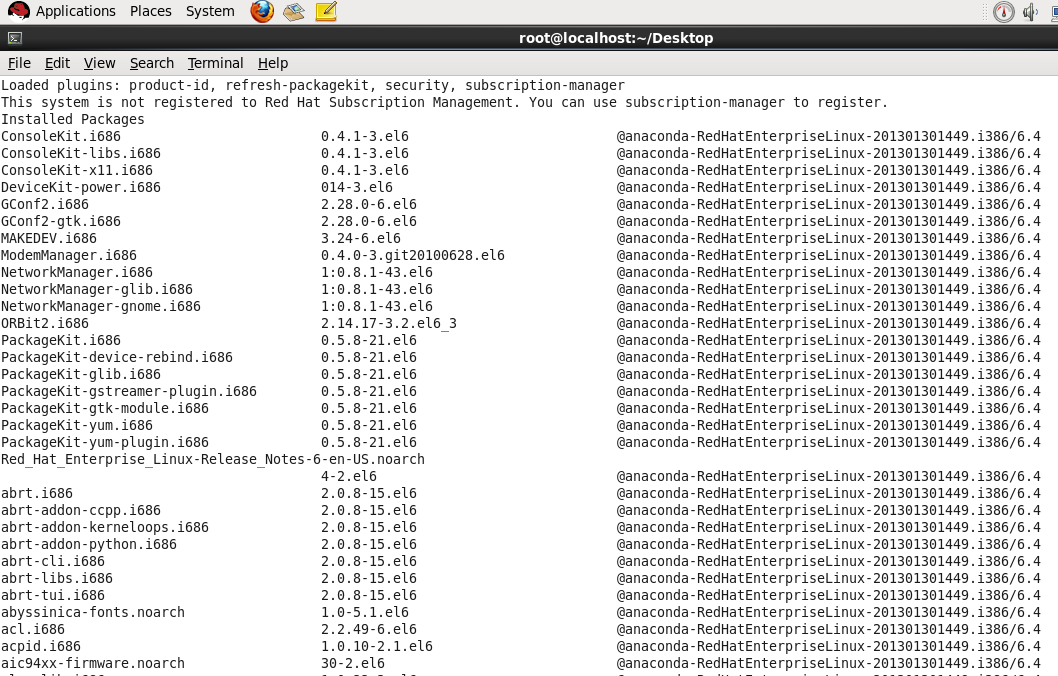Click version 4-2.el6
The width and height of the screenshot is (1058, 676).
click(349, 476)
